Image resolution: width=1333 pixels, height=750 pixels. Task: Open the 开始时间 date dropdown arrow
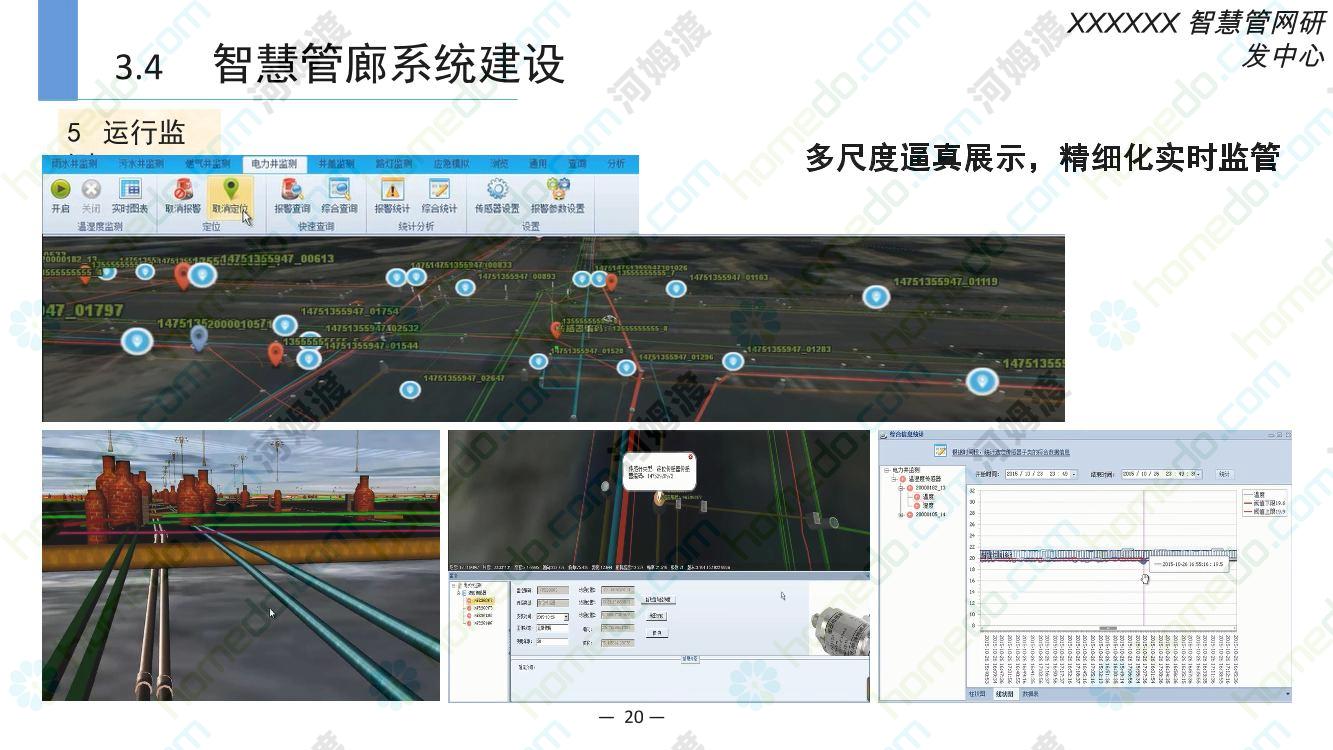pyautogui.click(x=1074, y=474)
